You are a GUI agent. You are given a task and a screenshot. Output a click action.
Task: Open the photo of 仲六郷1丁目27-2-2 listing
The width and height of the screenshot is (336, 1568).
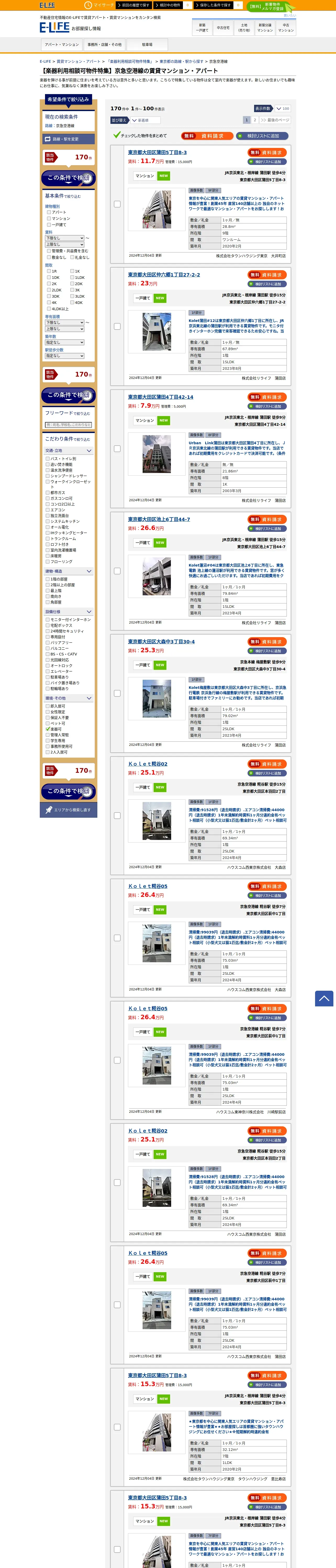tap(157, 332)
